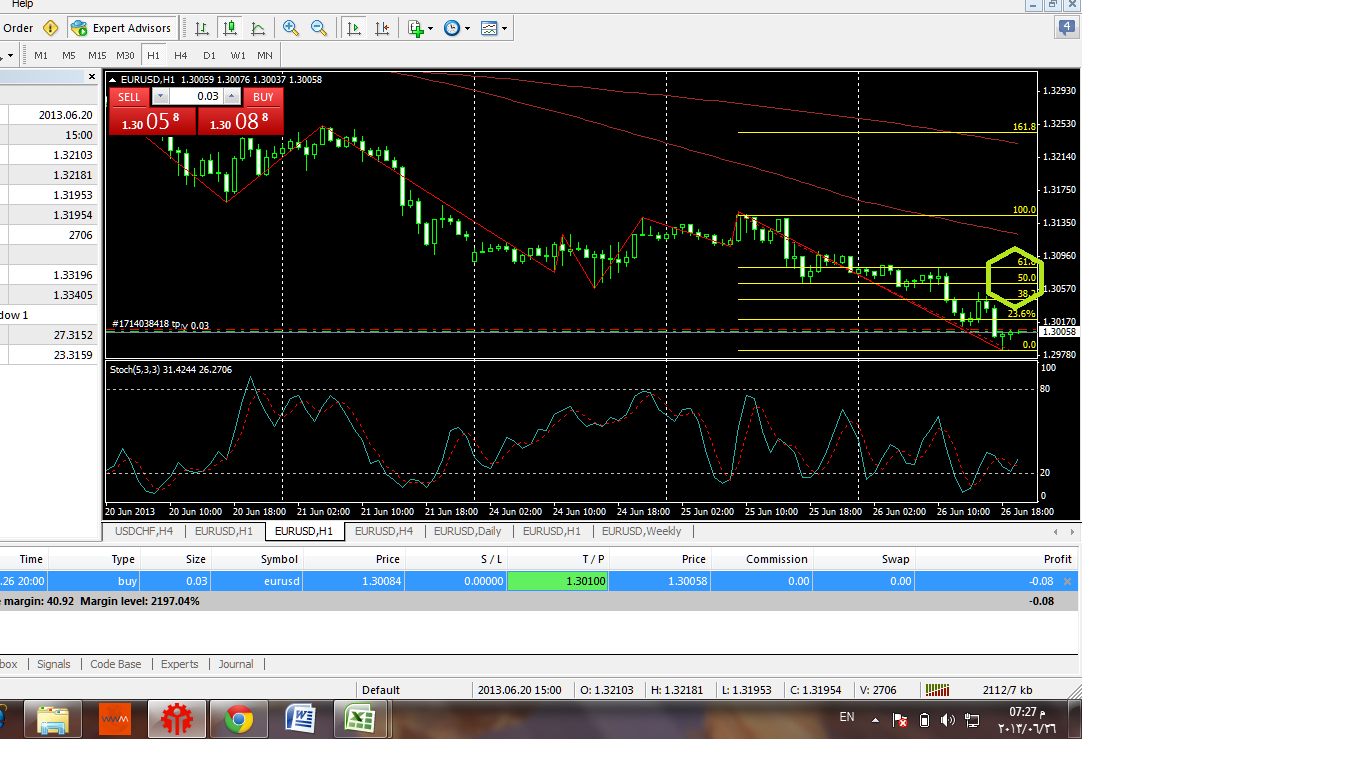Open the add indicators list icon
This screenshot has width=1366, height=768.
(x=416, y=28)
